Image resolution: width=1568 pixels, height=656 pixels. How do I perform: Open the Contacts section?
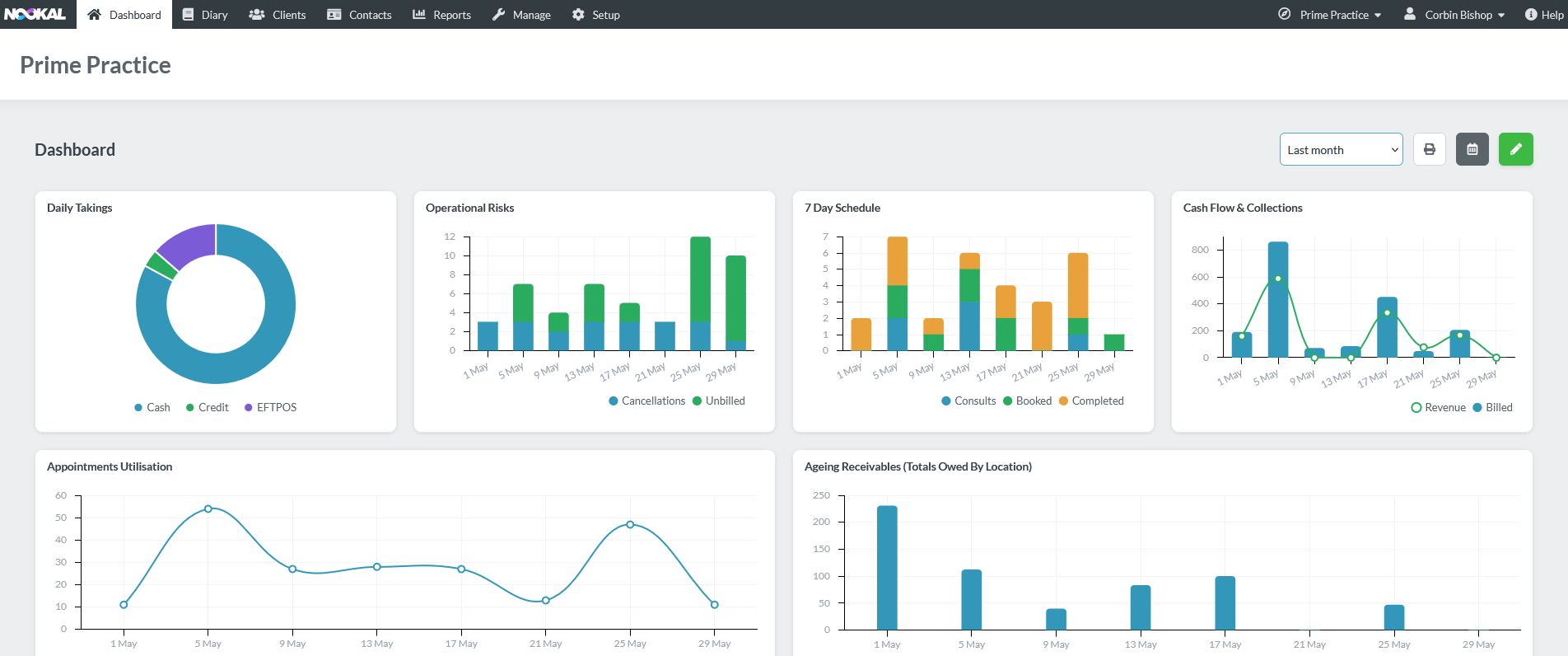(359, 15)
